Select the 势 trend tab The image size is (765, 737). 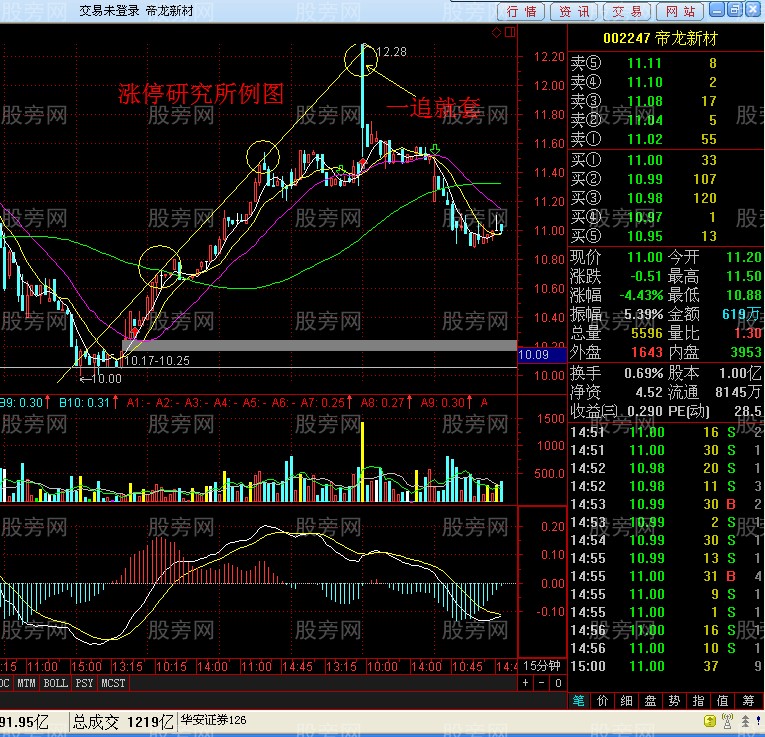(x=674, y=701)
